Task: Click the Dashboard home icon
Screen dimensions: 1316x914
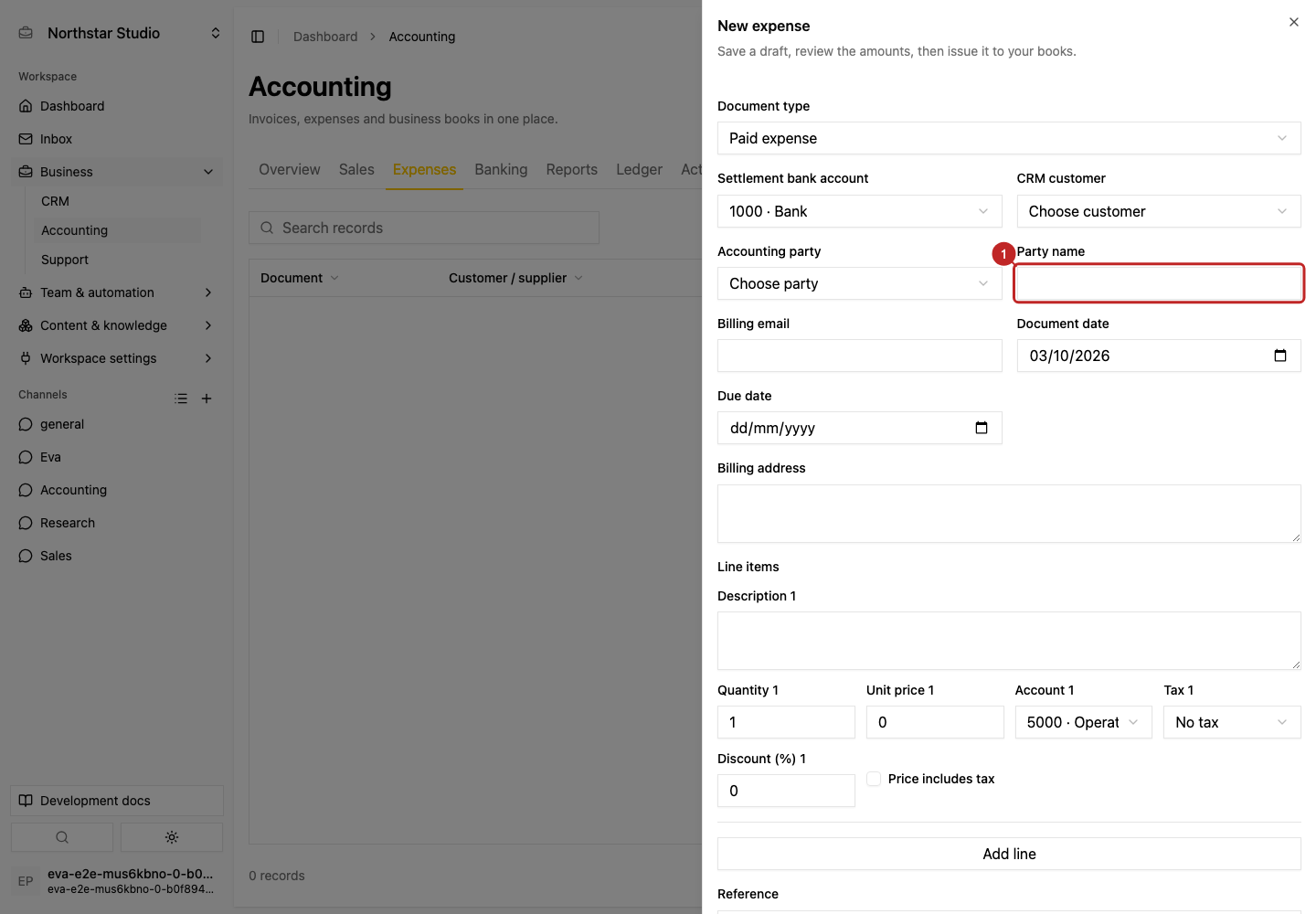Action: tap(26, 106)
